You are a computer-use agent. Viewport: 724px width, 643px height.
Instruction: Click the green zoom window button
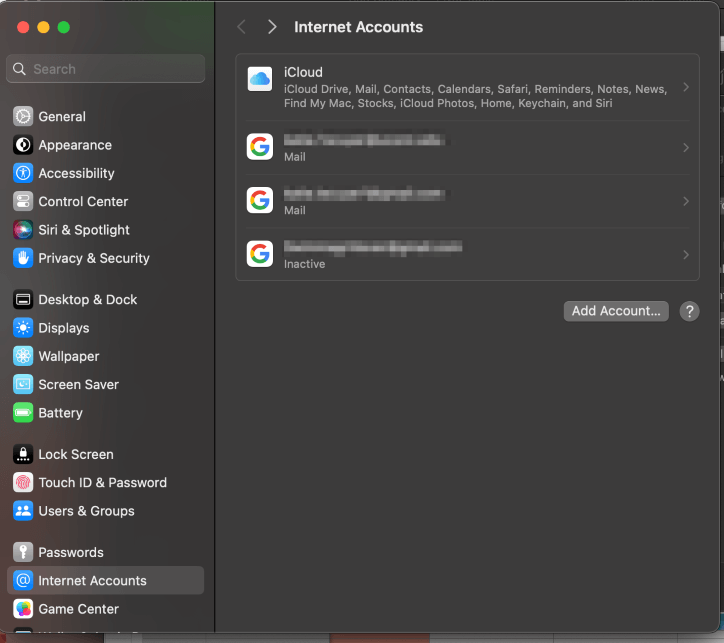[64, 27]
